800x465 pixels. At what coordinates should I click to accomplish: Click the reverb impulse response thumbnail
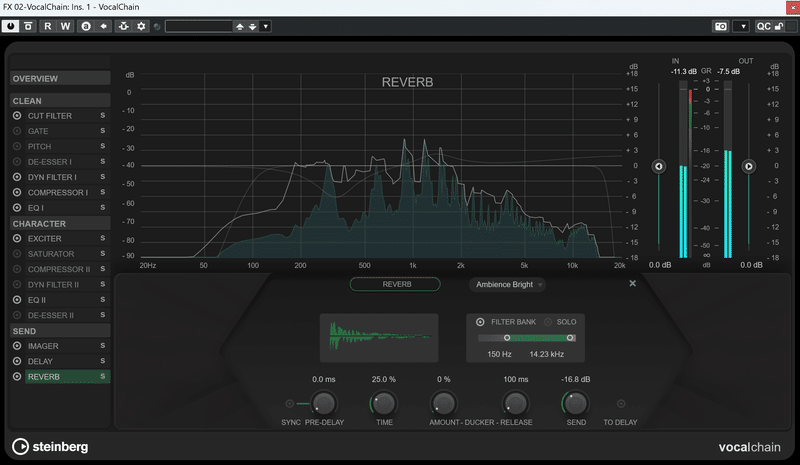pos(379,338)
